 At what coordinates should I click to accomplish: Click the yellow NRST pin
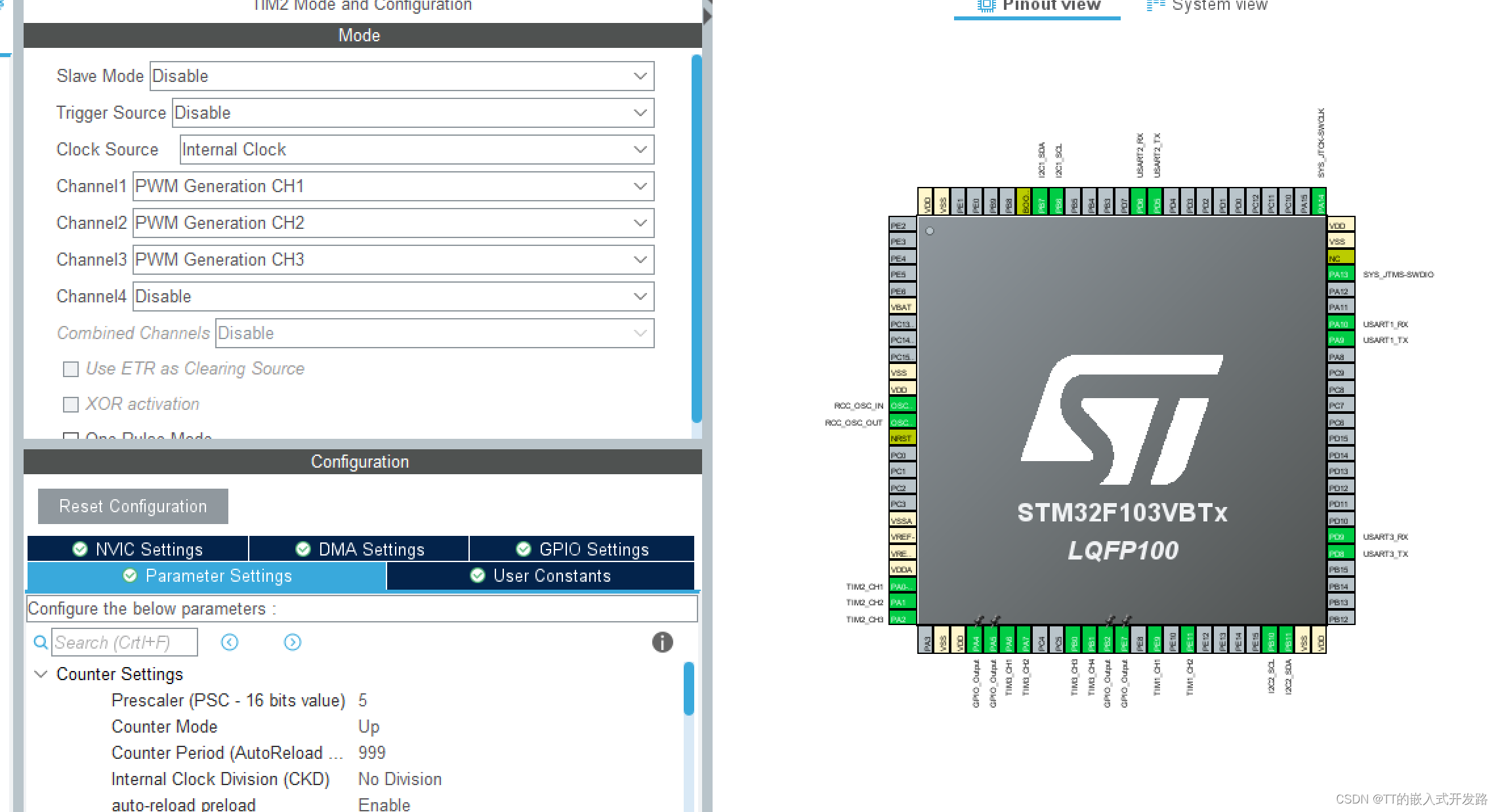click(x=902, y=438)
